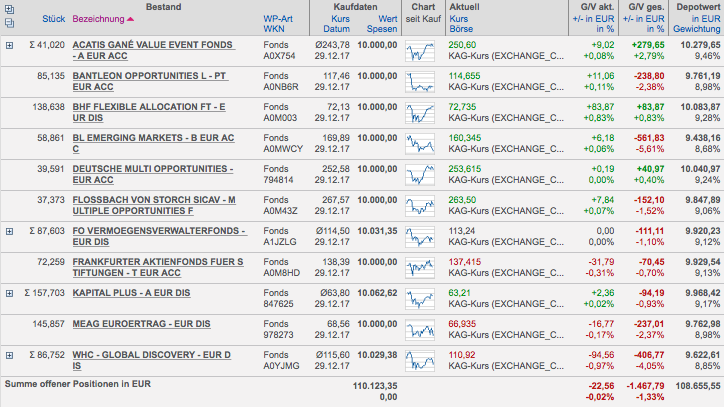Select WKN A0M43Z text
Image resolution: width=724 pixels, height=407 pixels.
pos(280,211)
